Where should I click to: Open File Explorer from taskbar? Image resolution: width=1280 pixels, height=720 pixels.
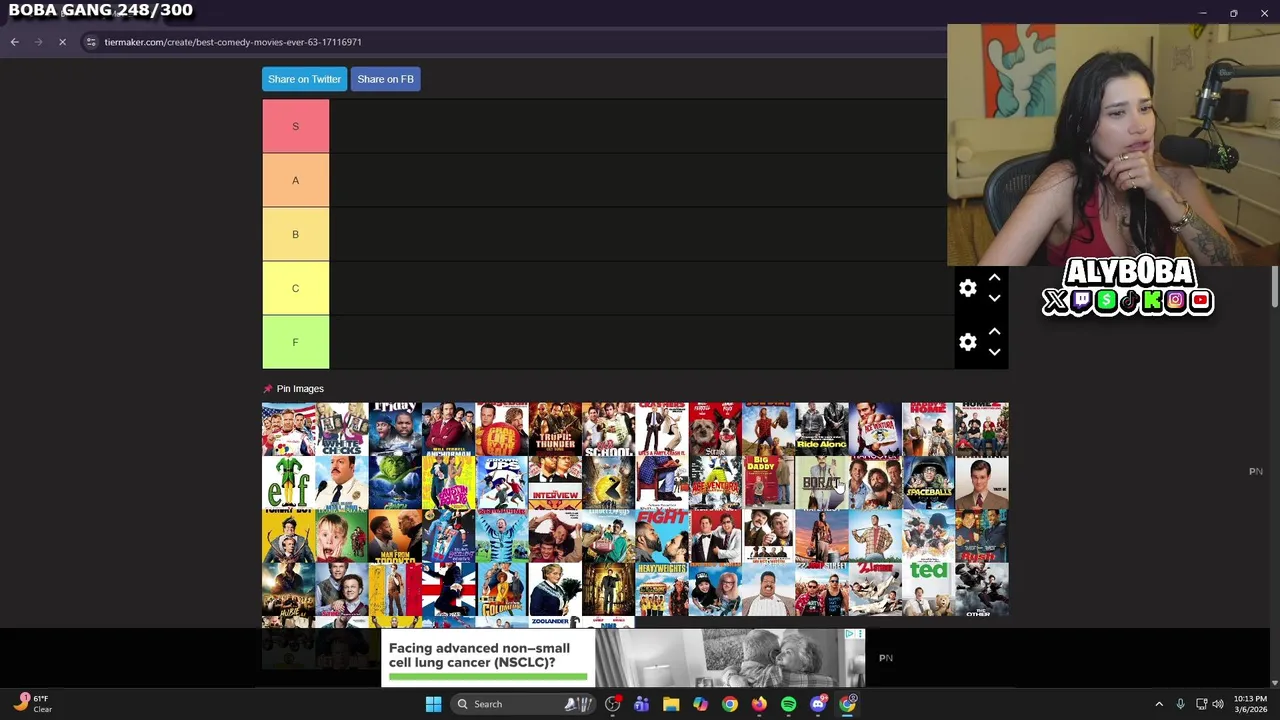click(x=671, y=704)
